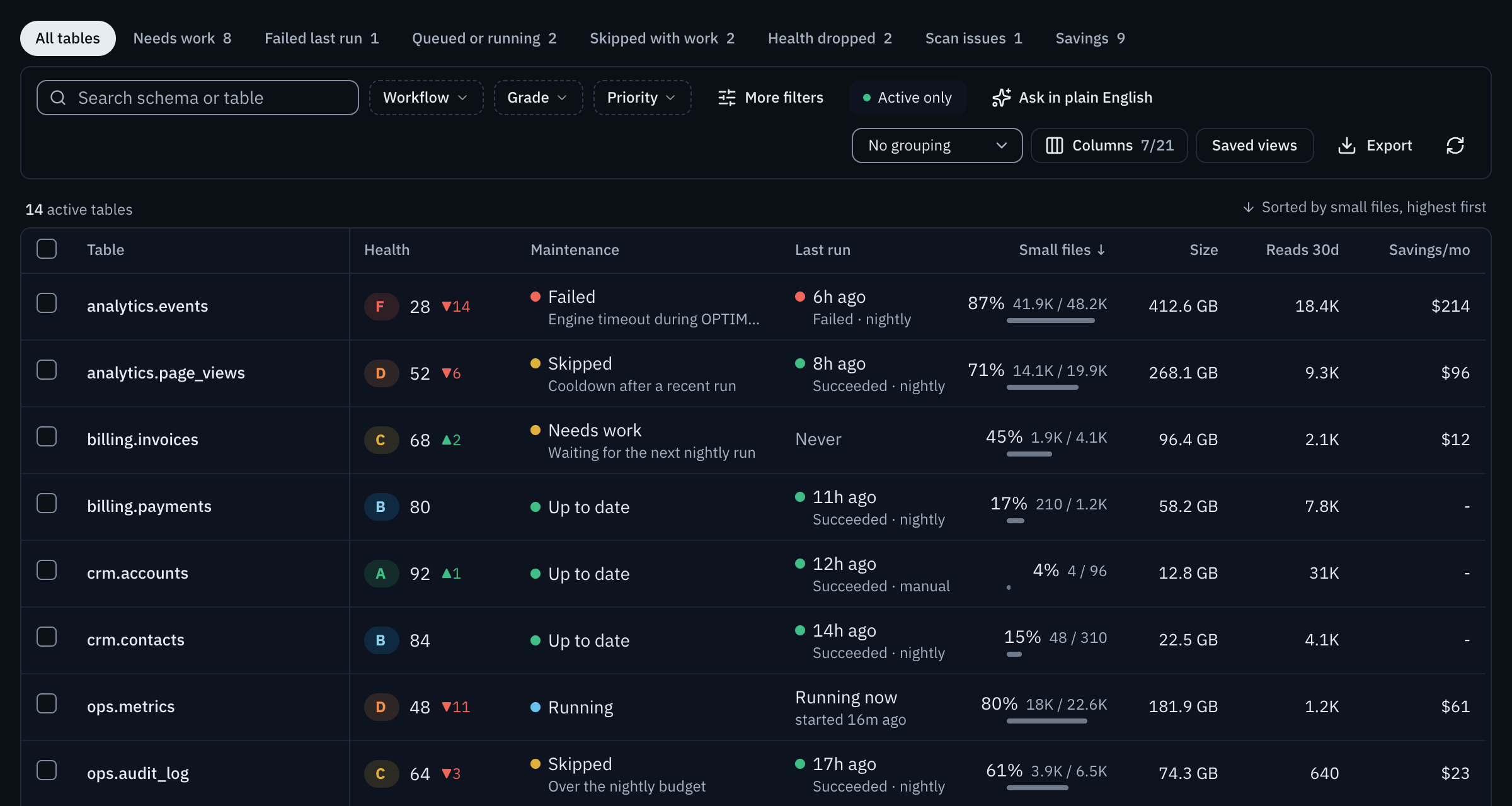Toggle the Active only filter
Image resolution: width=1512 pixels, height=806 pixels.
pyautogui.click(x=907, y=98)
